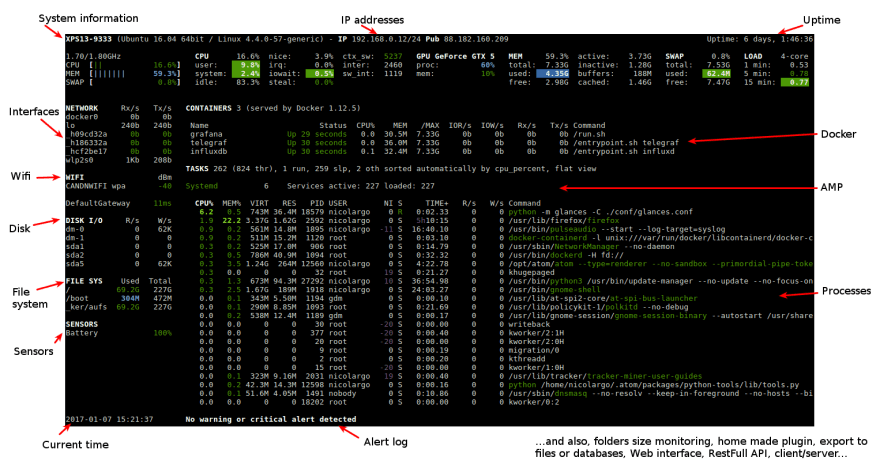The height and width of the screenshot is (461, 880).
Task: Click the DefaultGateway entry
Action: 118,203
